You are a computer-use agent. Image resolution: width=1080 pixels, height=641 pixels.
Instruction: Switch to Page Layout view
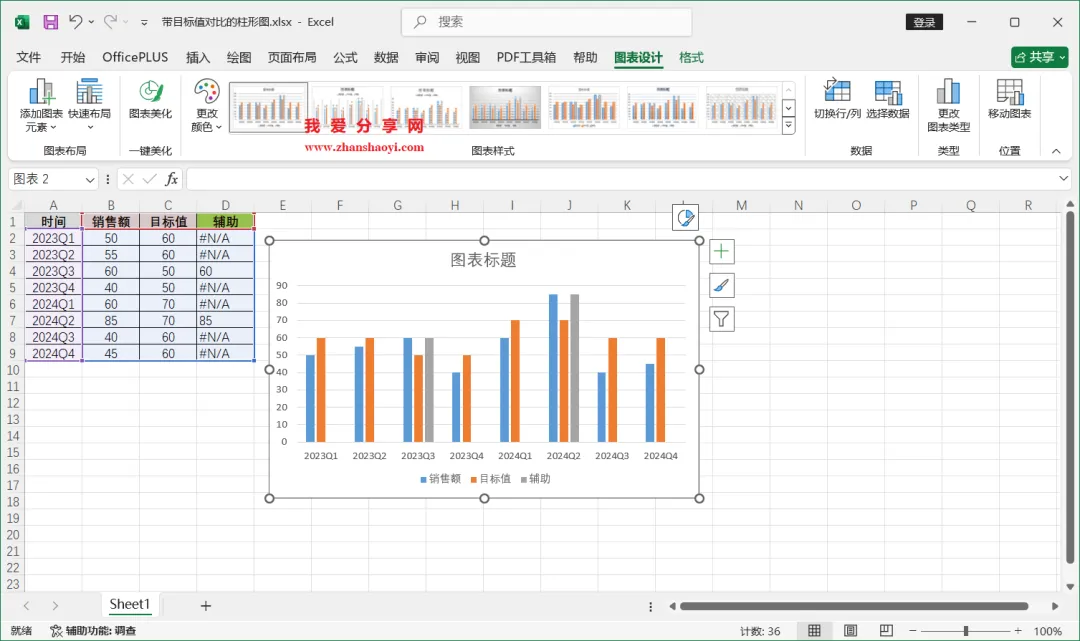tap(851, 631)
